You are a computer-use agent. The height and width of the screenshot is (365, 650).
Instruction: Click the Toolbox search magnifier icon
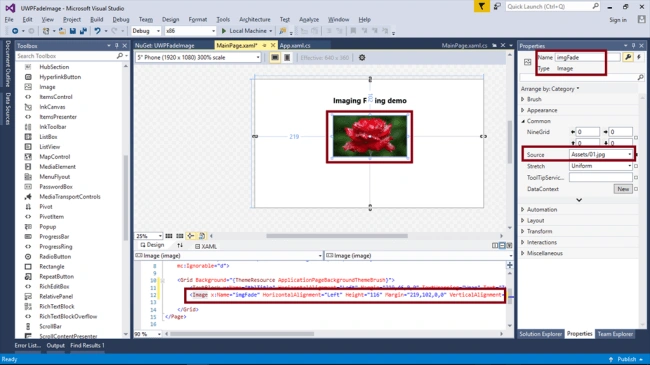coord(120,56)
